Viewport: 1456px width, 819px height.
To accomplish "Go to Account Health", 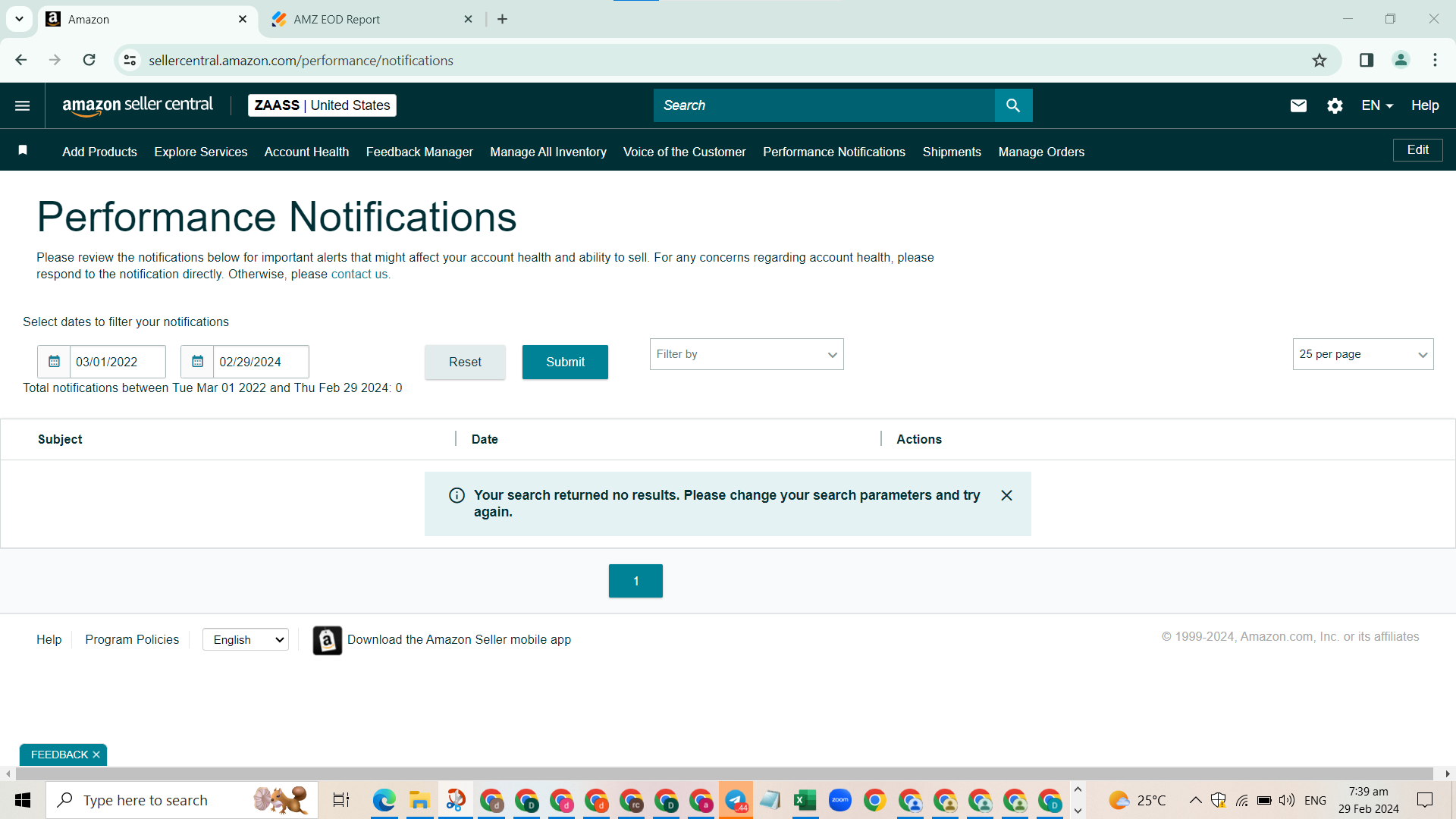I will coord(306,152).
